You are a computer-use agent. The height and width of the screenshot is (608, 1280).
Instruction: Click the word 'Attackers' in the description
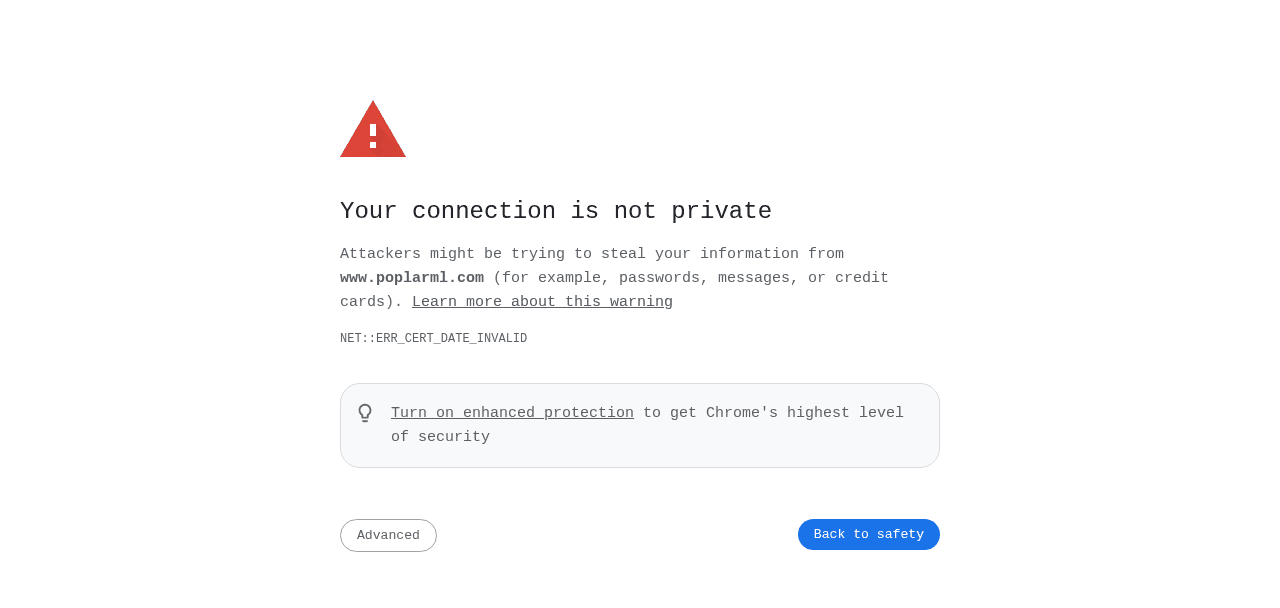pyautogui.click(x=380, y=254)
